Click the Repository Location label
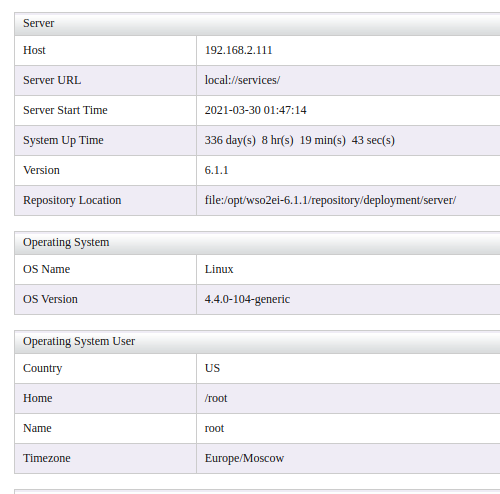Viewport: 500px width, 494px height. point(72,200)
